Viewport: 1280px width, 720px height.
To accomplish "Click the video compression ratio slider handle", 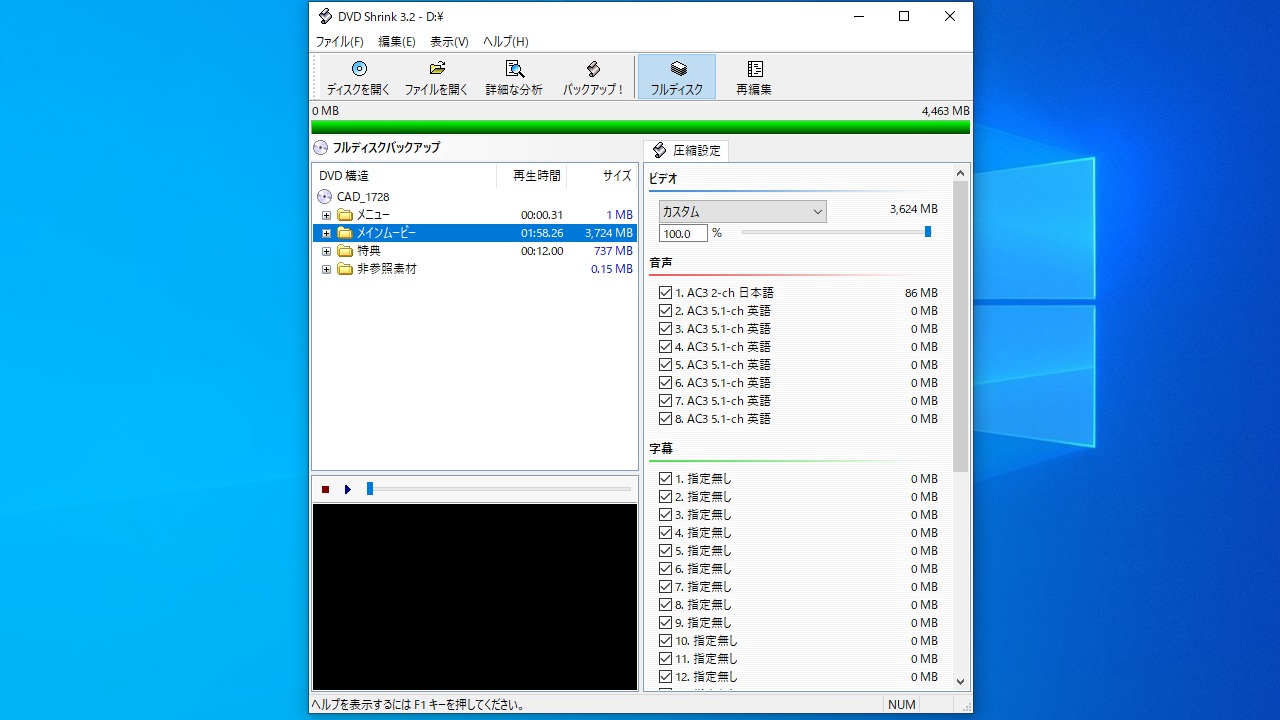I will pos(928,232).
